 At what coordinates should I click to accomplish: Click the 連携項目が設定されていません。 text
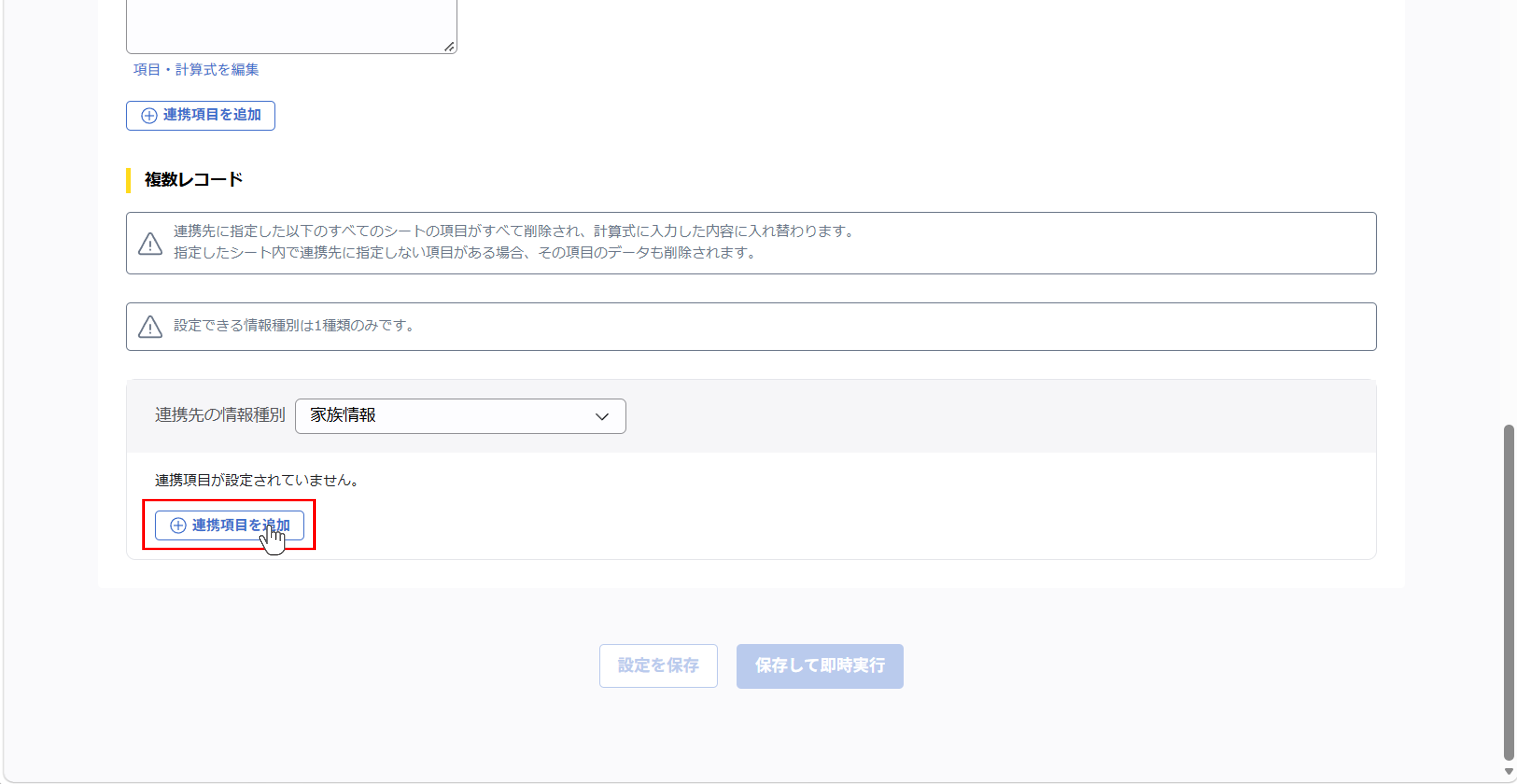tap(257, 480)
